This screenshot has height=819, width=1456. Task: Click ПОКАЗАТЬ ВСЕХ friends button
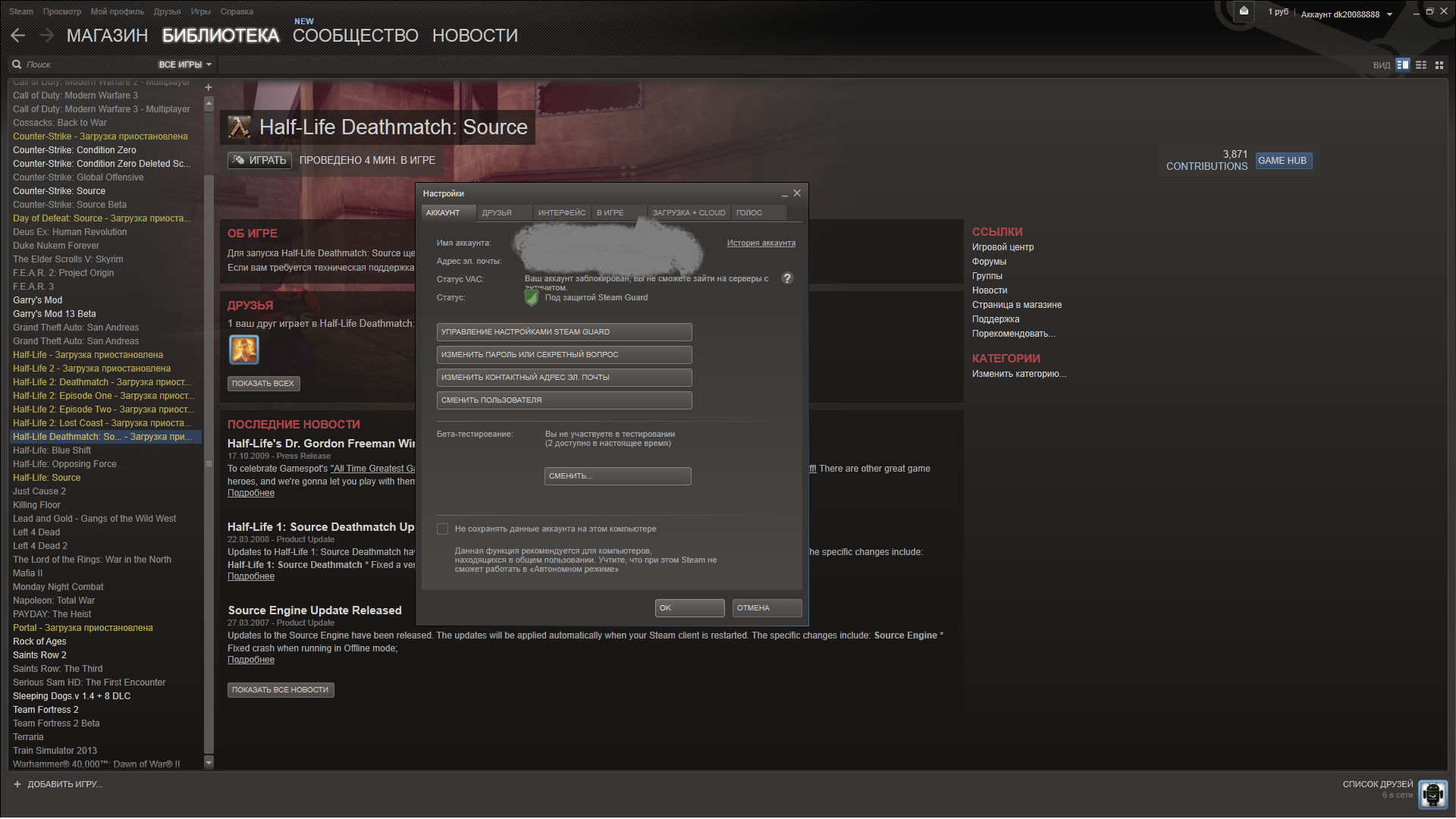(263, 384)
